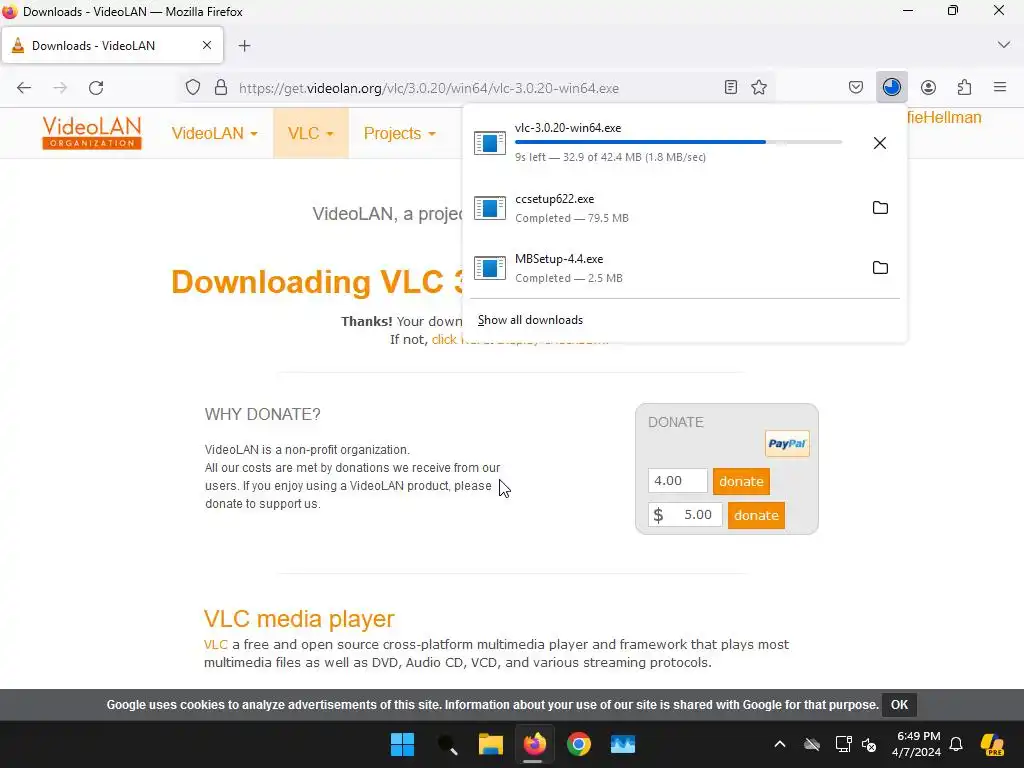Click the taskbar clock showing 6:49 PM
Image resolution: width=1024 pixels, height=768 pixels.
point(918,744)
